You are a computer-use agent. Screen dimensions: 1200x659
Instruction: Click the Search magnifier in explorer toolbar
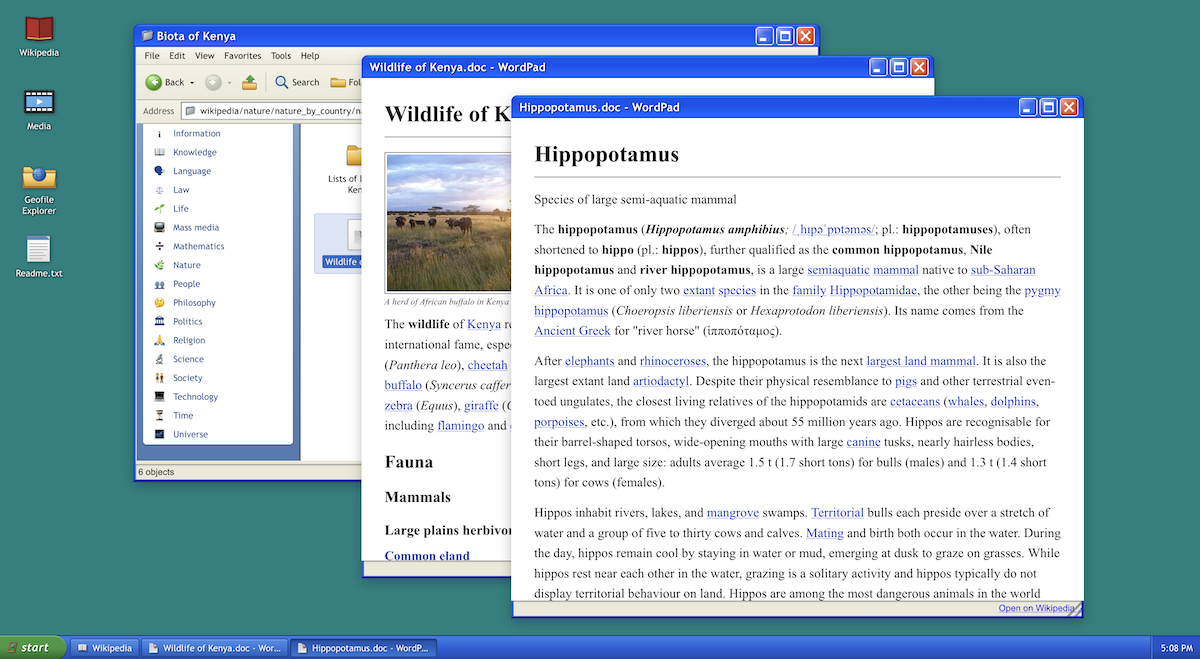[282, 82]
